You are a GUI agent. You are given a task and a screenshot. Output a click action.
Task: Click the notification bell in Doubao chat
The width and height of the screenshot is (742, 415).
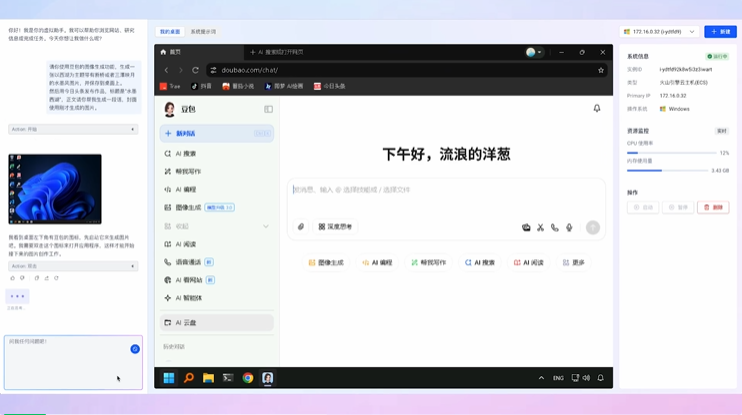pyautogui.click(x=597, y=108)
